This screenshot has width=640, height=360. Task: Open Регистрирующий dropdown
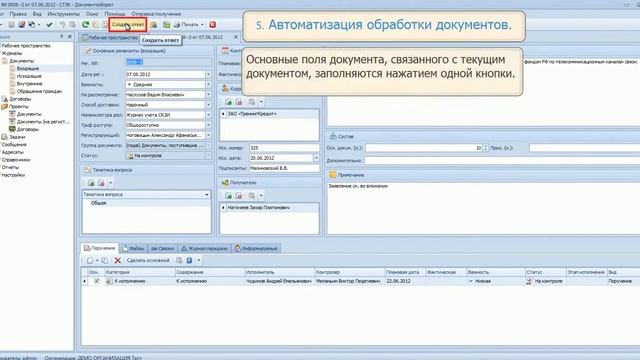(208, 135)
